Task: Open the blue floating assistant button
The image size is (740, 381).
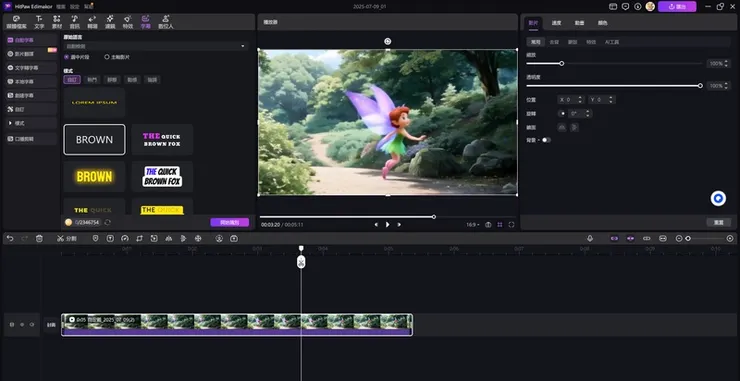Action: (718, 199)
